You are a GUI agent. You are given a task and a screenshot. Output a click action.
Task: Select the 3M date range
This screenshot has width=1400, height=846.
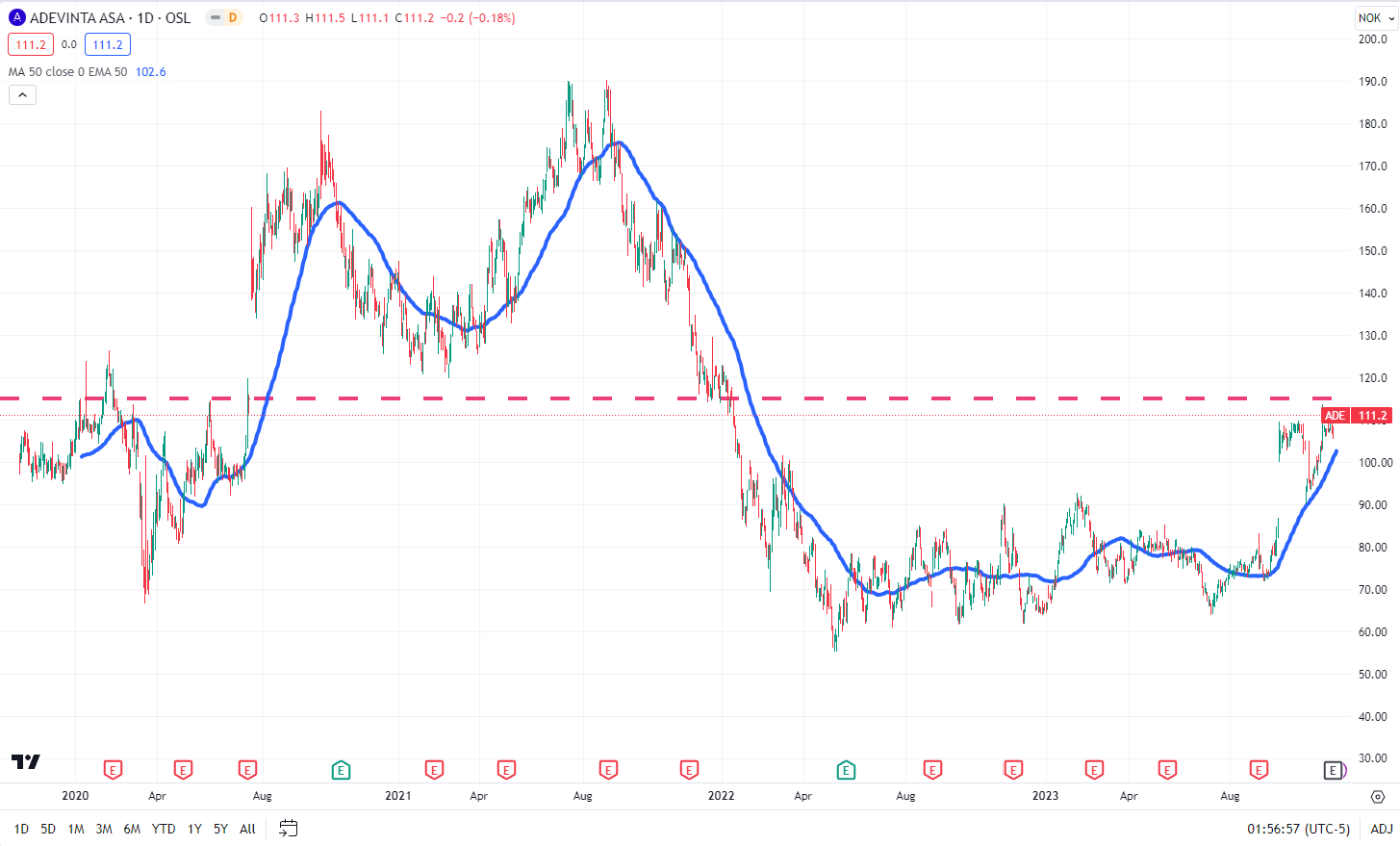tap(104, 829)
